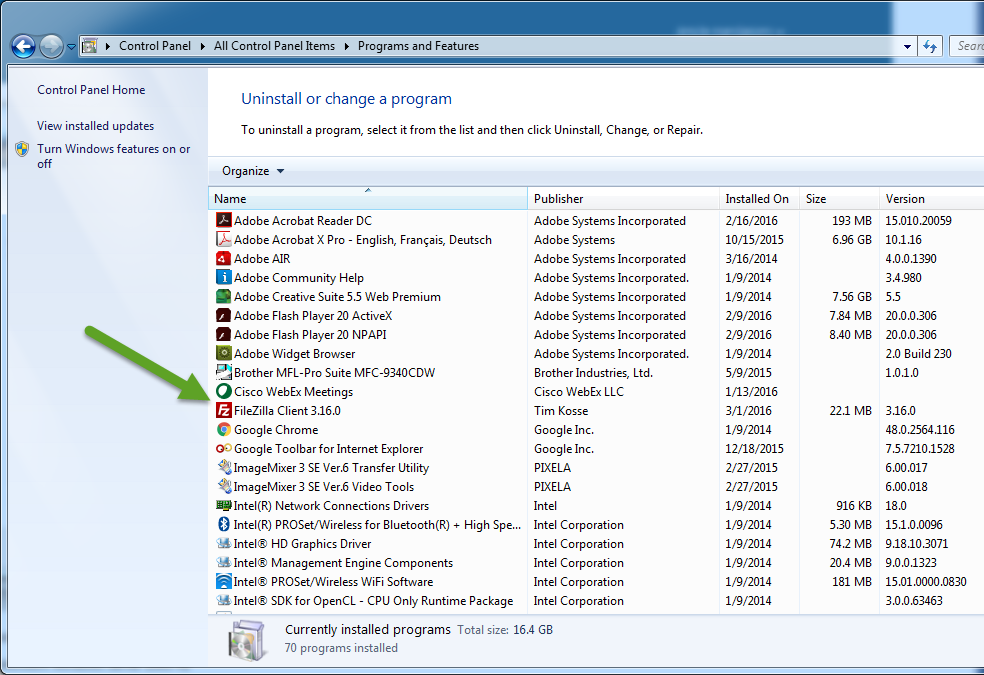
Task: Click the Brother MFL-Pro Suite icon
Action: [x=223, y=372]
